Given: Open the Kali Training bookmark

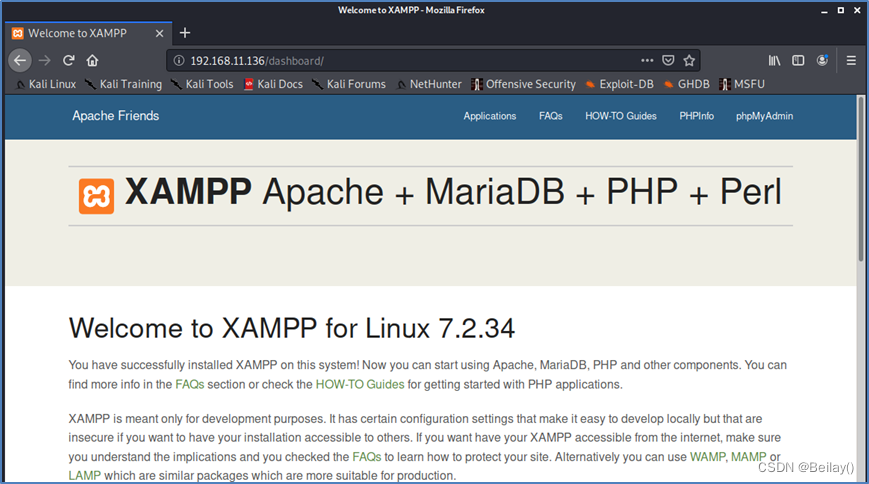Looking at the screenshot, I should pos(123,84).
